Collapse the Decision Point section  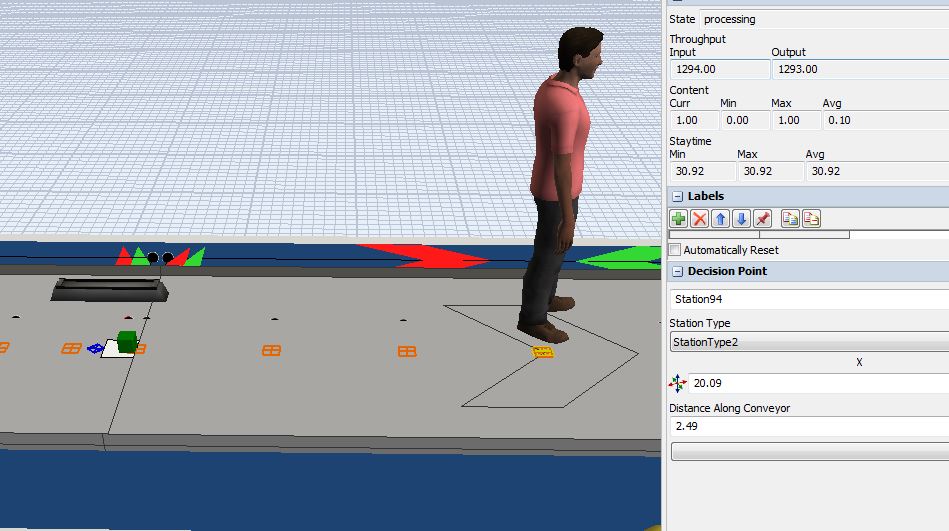tap(677, 271)
